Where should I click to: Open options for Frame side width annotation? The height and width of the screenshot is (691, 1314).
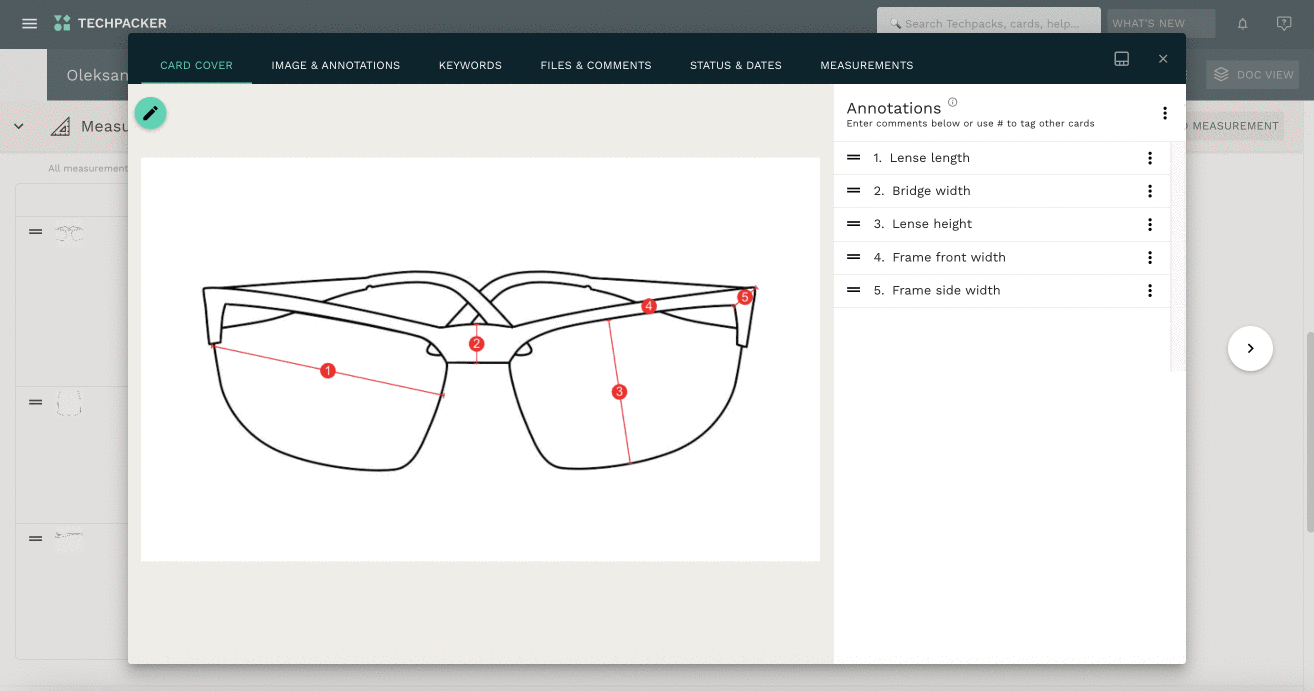1149,290
